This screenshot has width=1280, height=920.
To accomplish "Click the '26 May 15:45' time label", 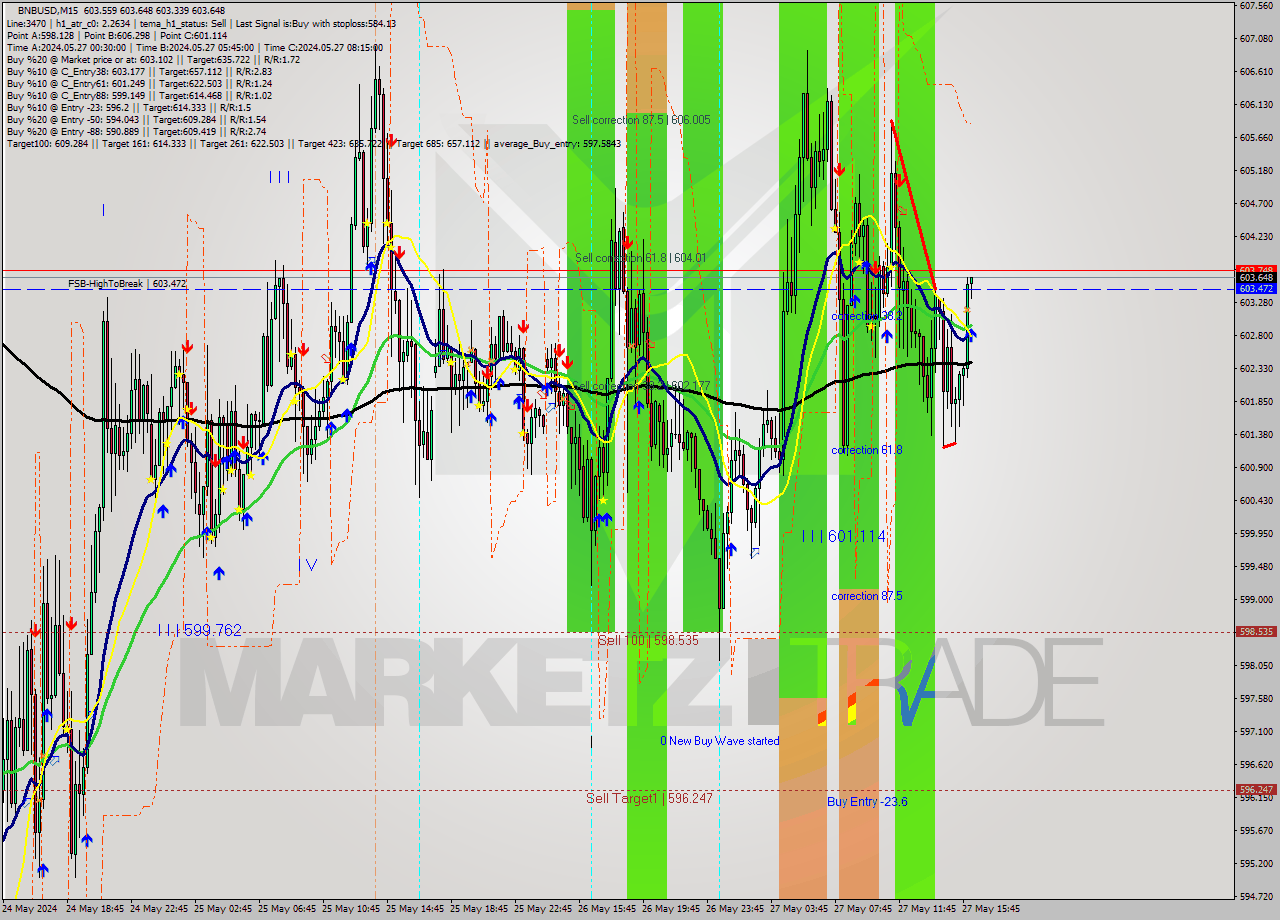I will pos(607,909).
